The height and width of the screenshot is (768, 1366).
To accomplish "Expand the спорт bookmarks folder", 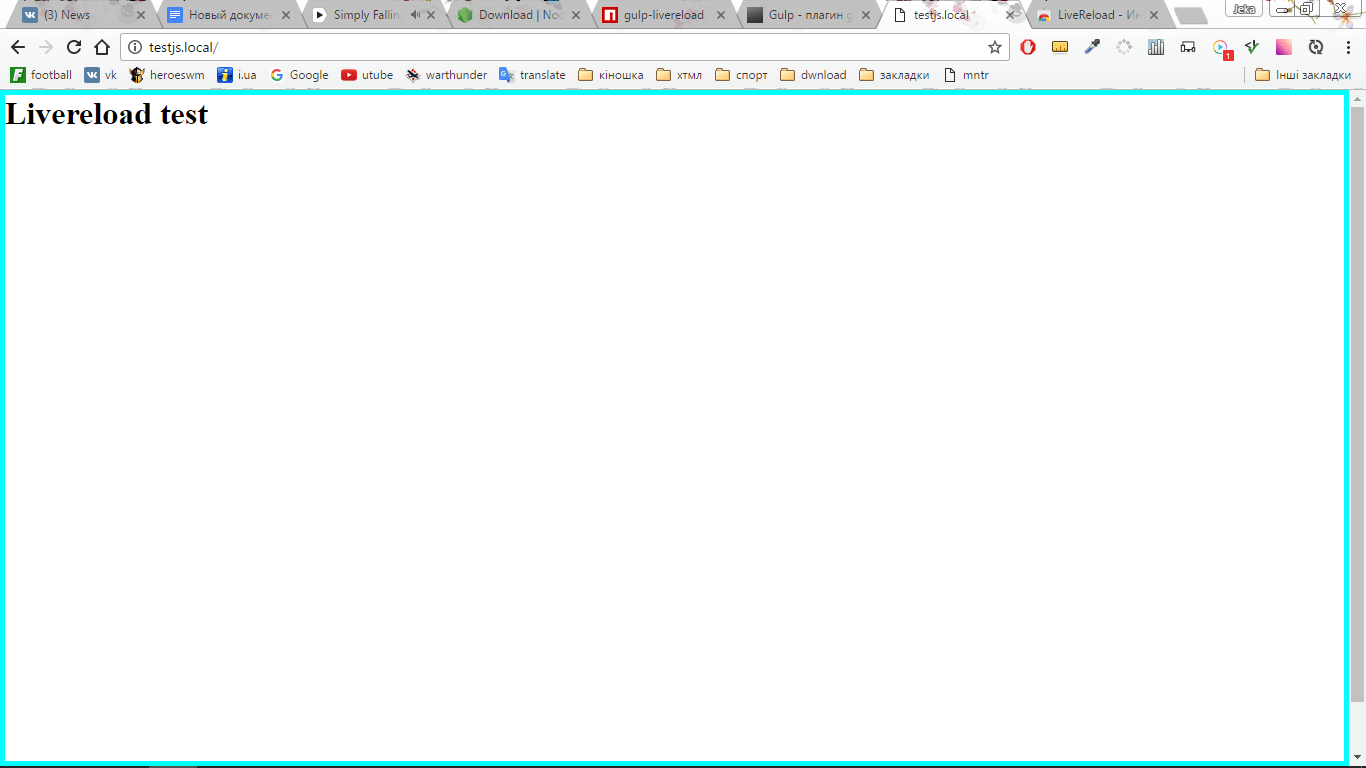I will (742, 75).
